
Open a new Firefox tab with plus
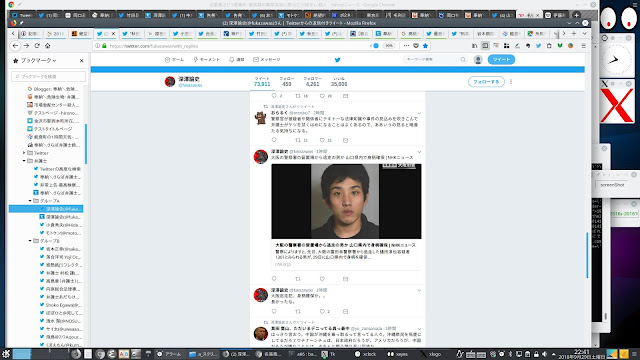(574, 33)
